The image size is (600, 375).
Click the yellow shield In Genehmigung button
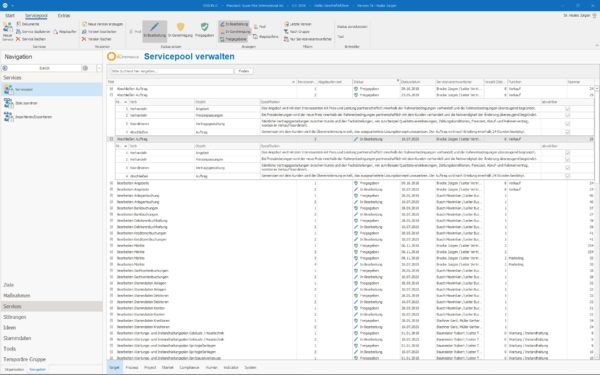coord(180,30)
